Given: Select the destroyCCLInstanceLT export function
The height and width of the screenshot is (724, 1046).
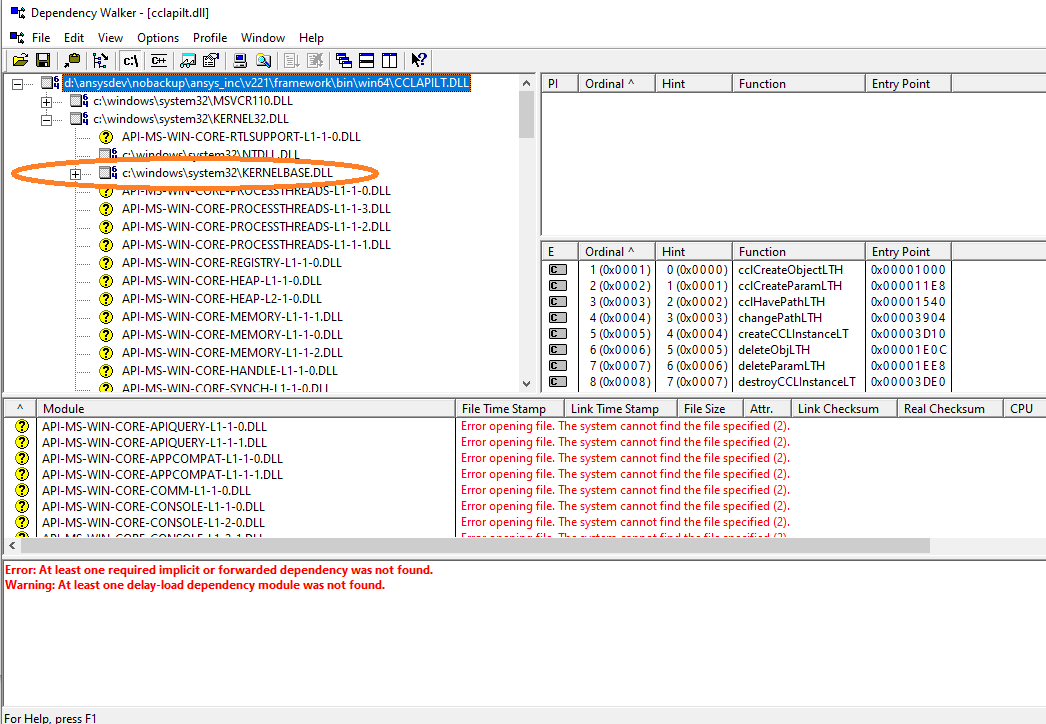Looking at the screenshot, I should pyautogui.click(x=797, y=382).
